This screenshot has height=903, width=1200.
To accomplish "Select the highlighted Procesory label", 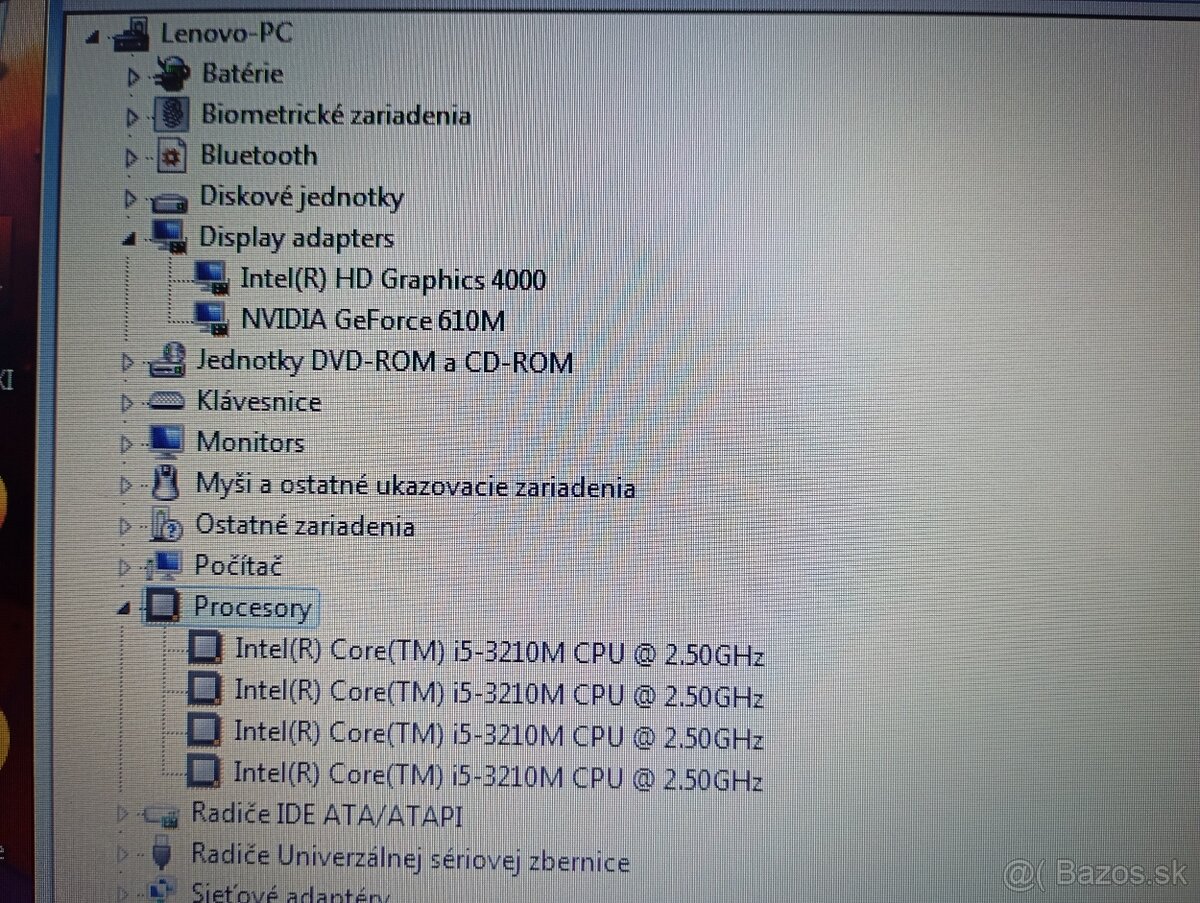I will (252, 607).
